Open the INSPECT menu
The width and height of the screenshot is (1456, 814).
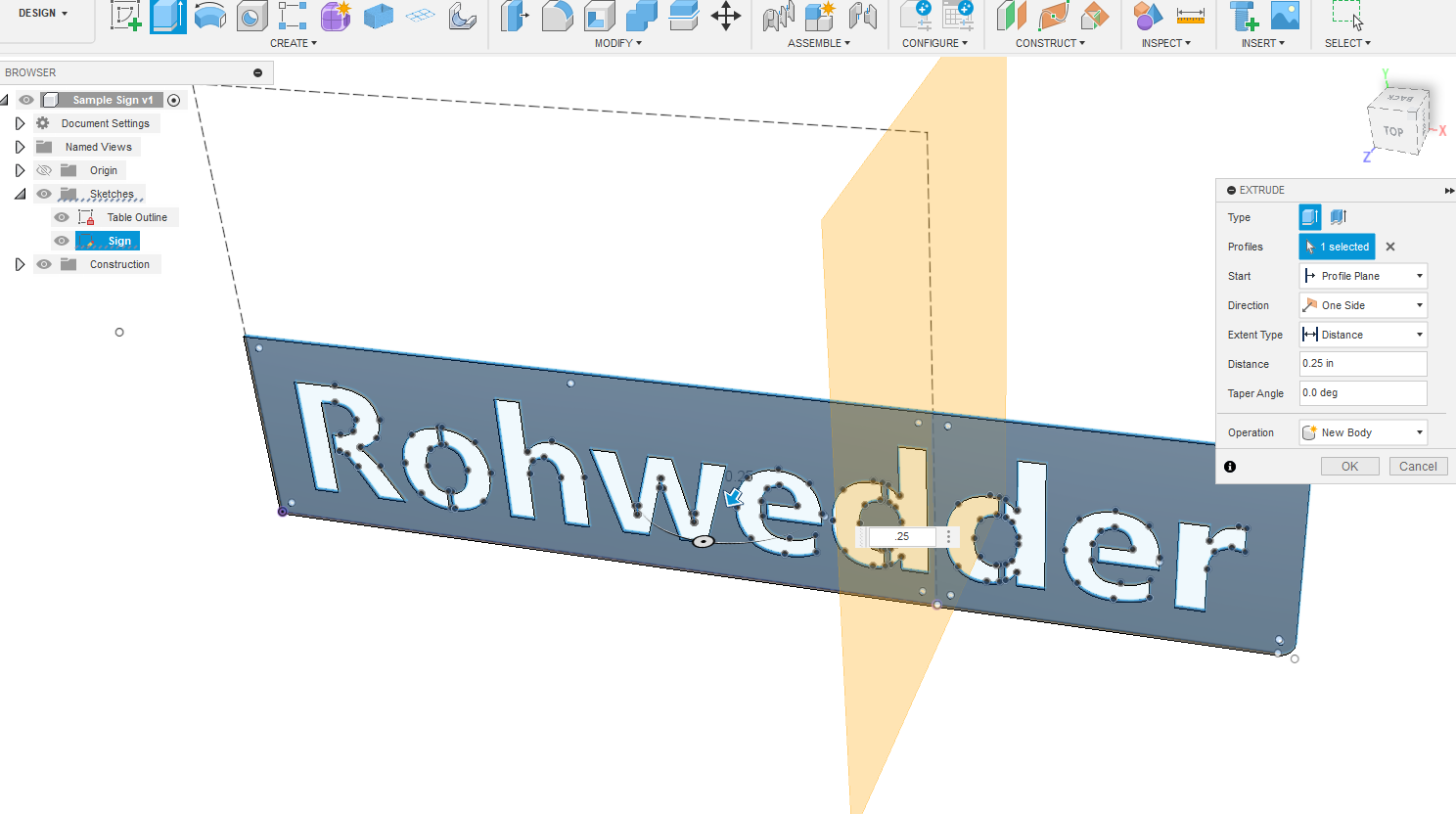tap(1166, 43)
